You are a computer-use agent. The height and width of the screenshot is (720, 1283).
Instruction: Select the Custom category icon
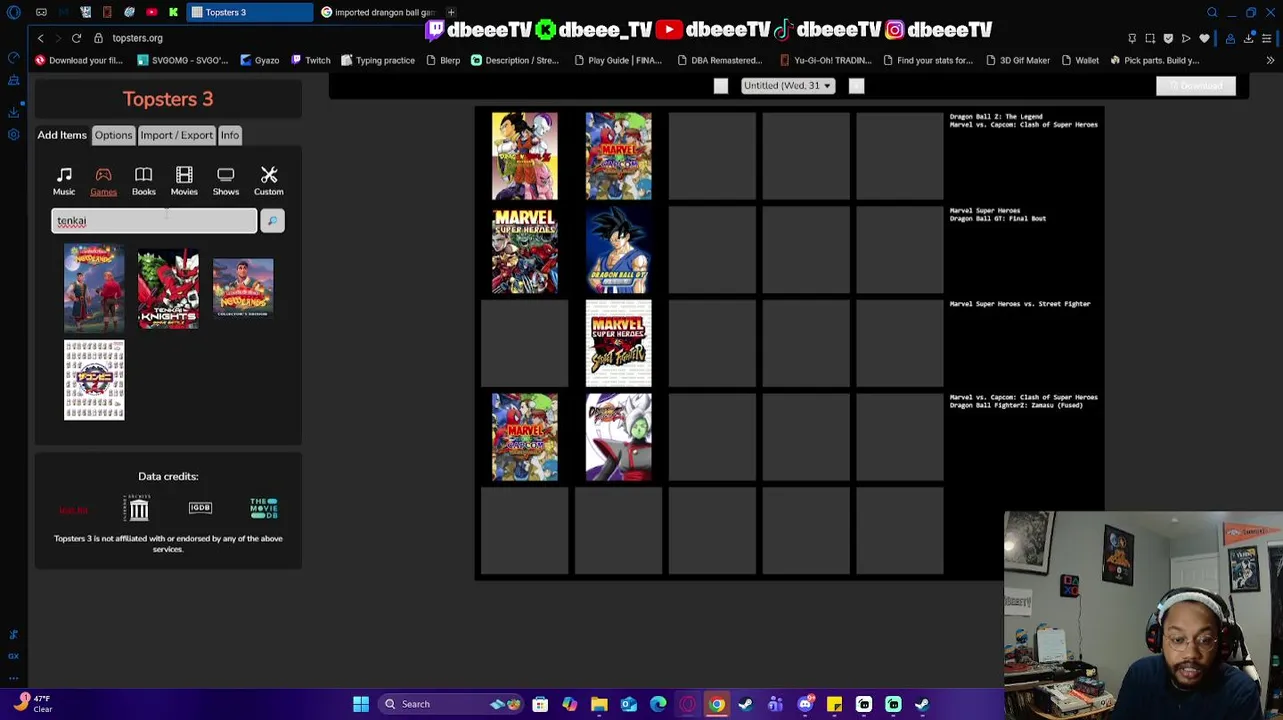pyautogui.click(x=268, y=181)
